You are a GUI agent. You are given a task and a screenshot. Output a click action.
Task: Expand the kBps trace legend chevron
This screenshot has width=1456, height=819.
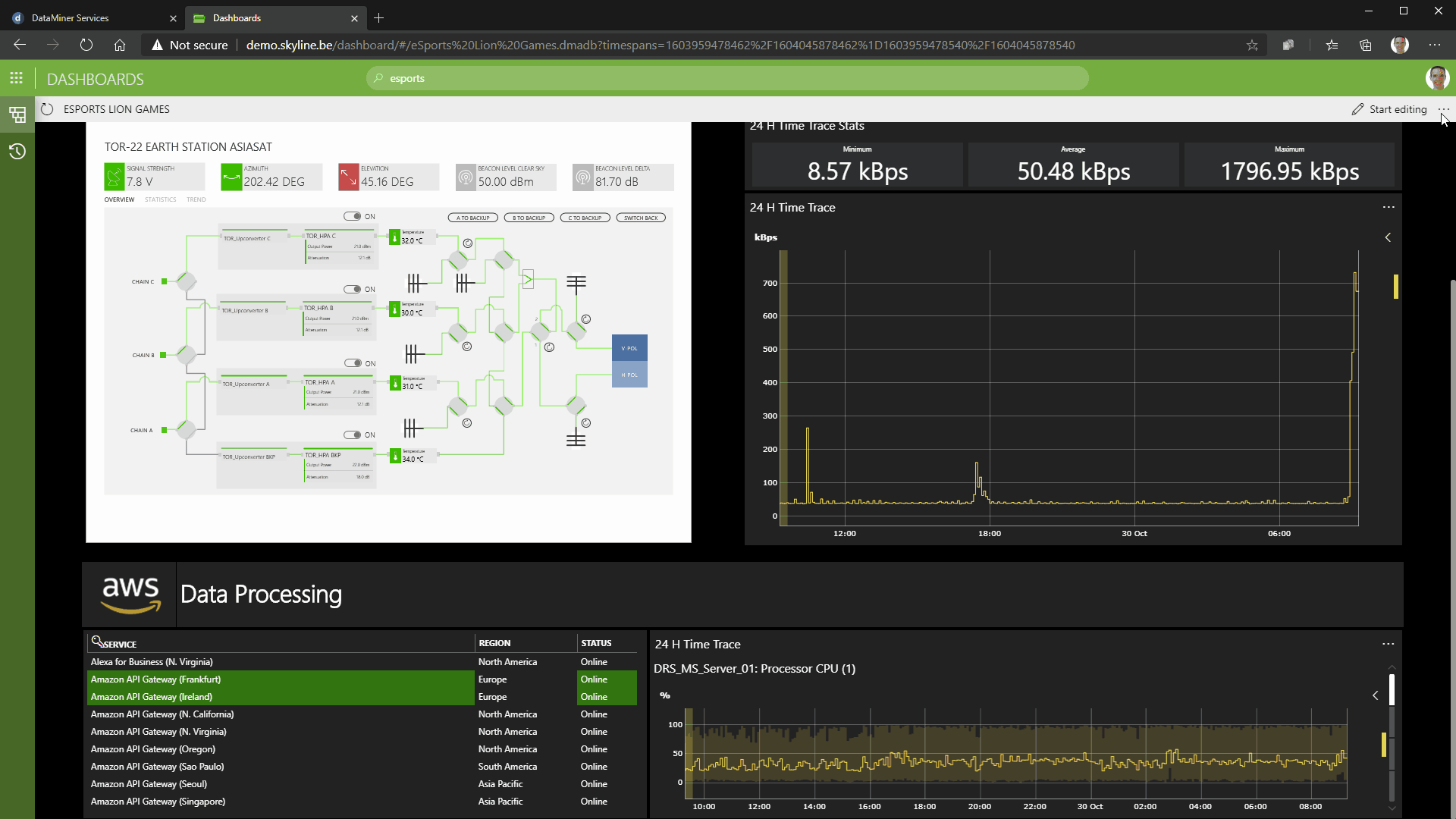pos(1388,237)
